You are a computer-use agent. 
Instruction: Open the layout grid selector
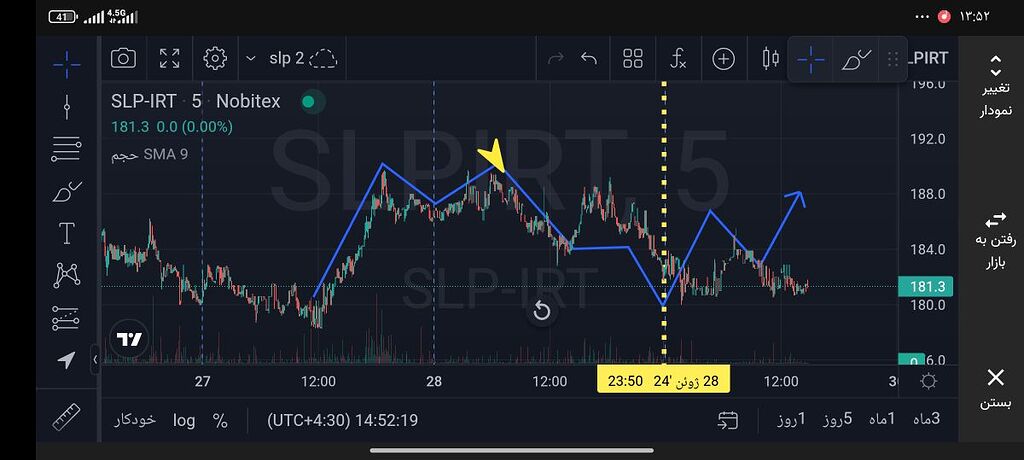pos(632,59)
